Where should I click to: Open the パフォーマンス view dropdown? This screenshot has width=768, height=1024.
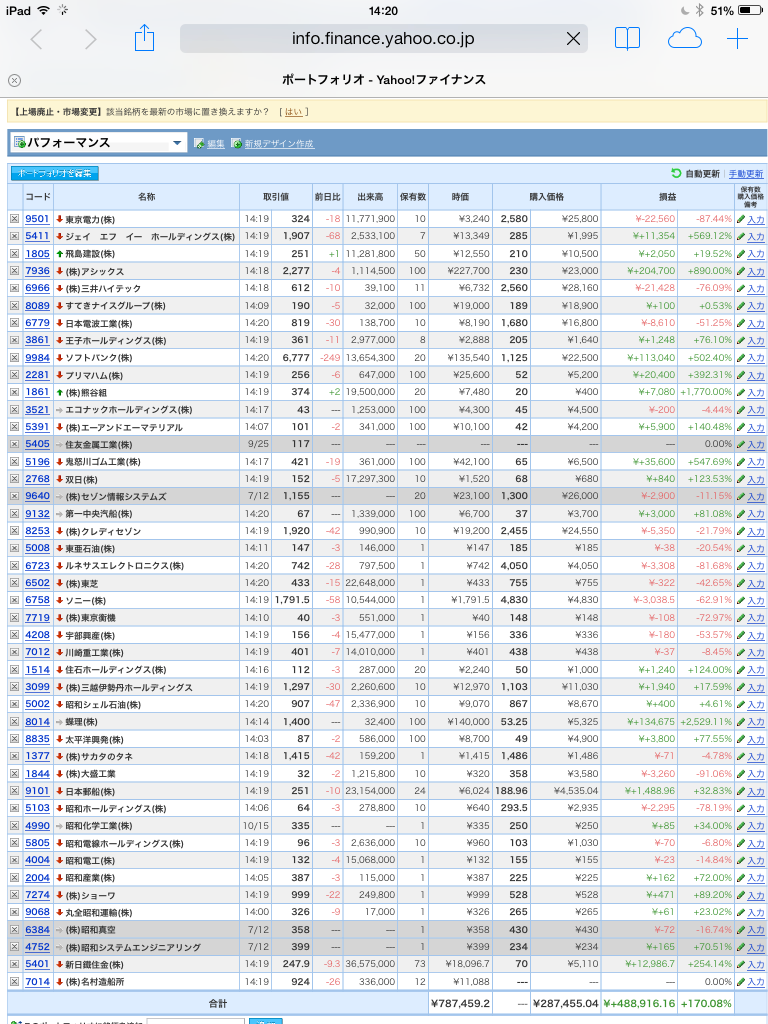tap(99, 142)
